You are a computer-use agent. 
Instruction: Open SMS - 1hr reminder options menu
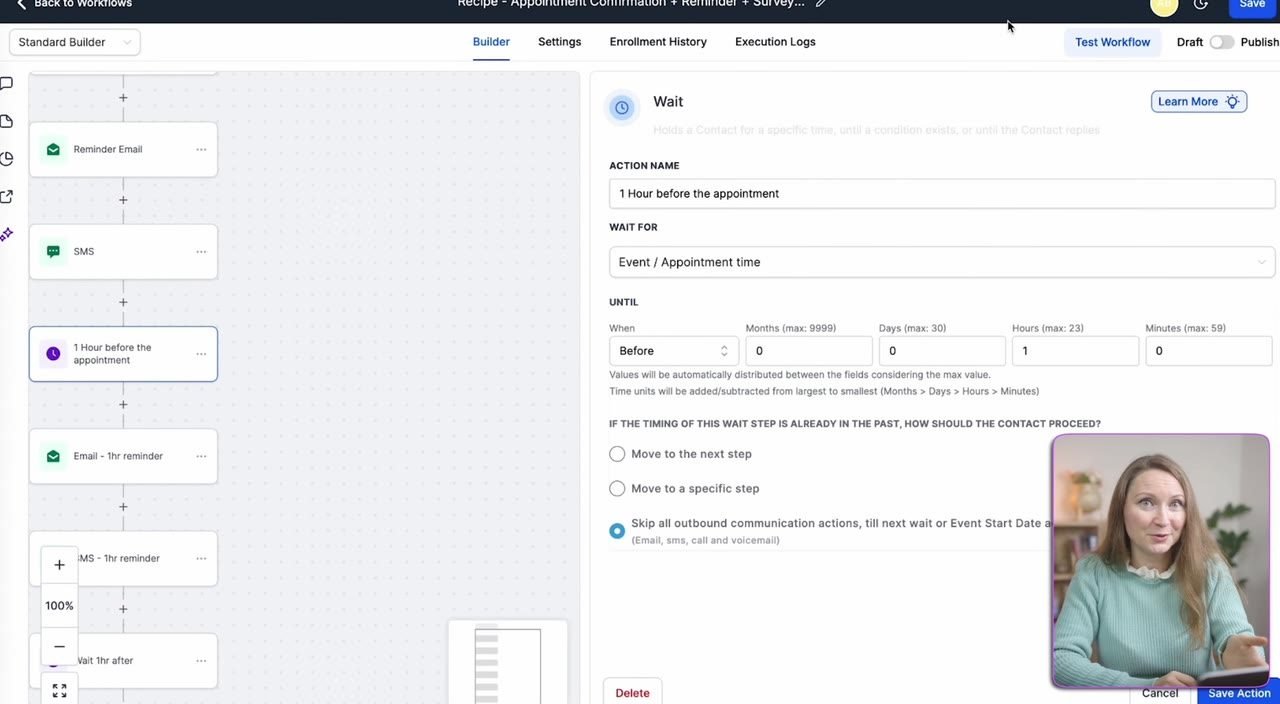coord(201,559)
